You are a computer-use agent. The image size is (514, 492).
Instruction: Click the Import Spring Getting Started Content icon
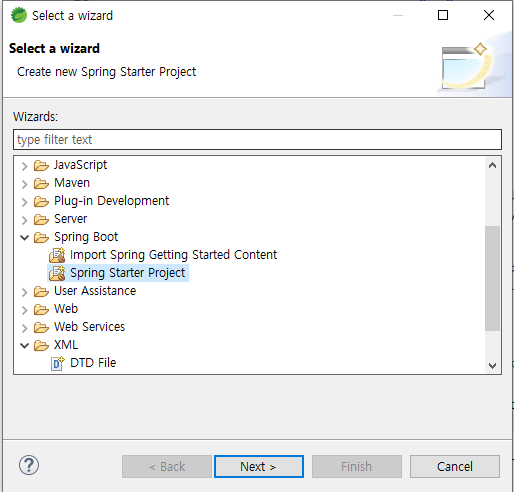(x=57, y=255)
